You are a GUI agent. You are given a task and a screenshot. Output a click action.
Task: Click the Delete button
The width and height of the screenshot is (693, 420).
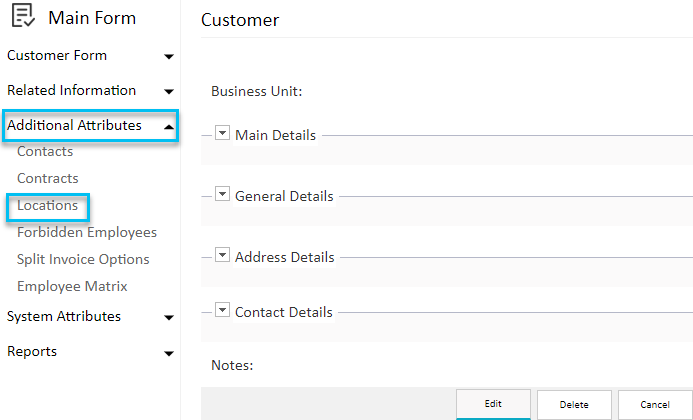pyautogui.click(x=574, y=405)
